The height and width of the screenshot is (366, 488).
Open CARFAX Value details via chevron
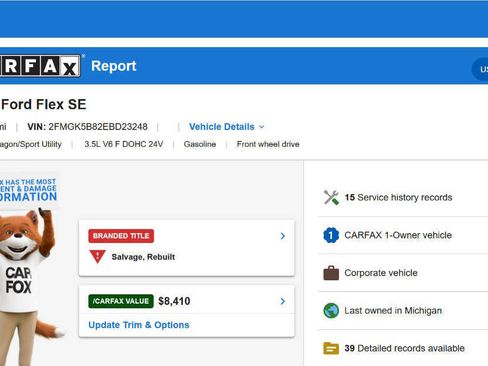(283, 301)
